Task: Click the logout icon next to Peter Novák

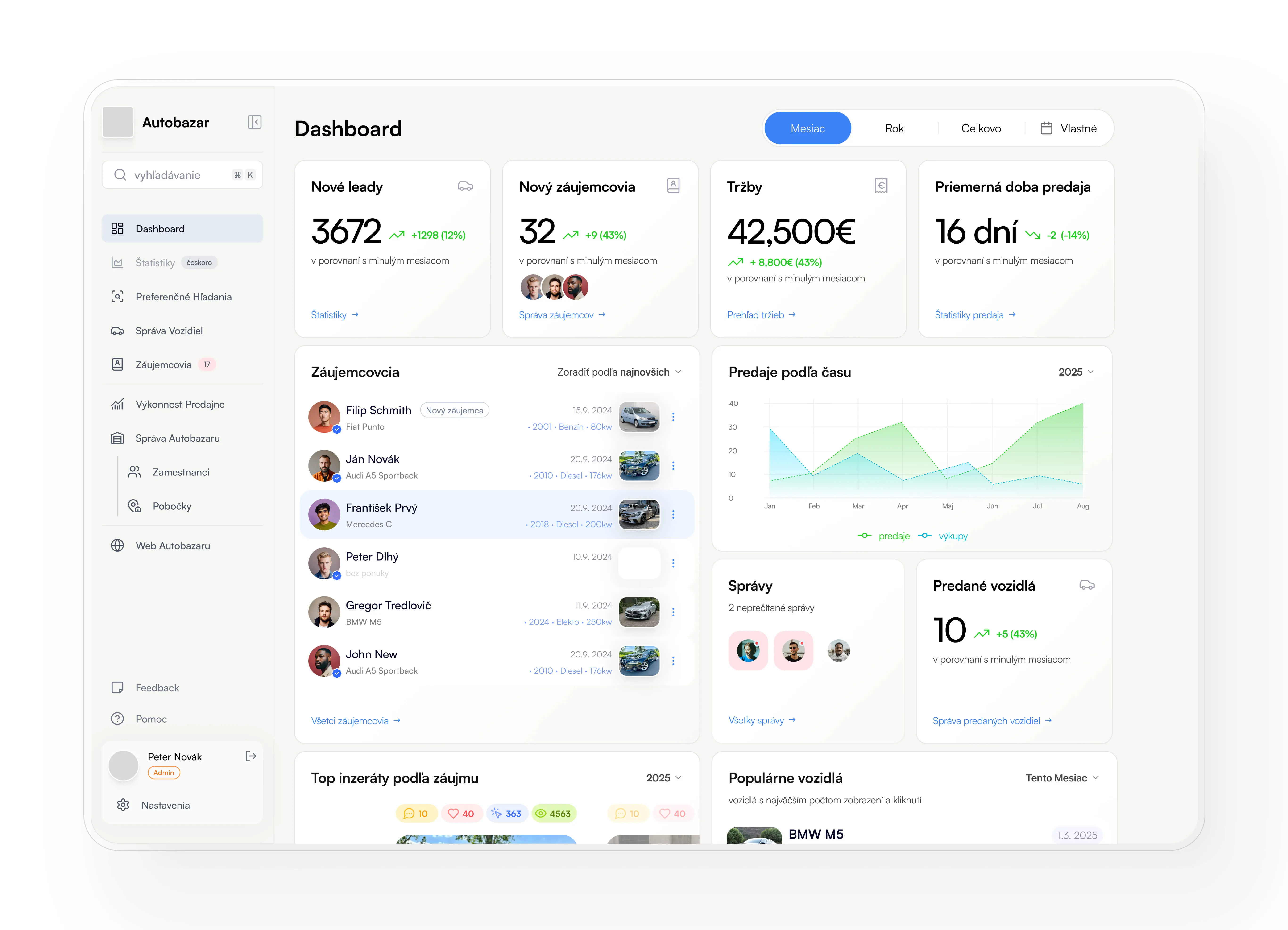Action: (251, 756)
